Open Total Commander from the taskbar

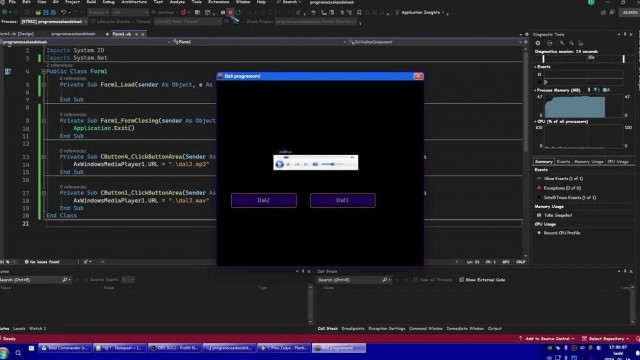(x=65, y=348)
